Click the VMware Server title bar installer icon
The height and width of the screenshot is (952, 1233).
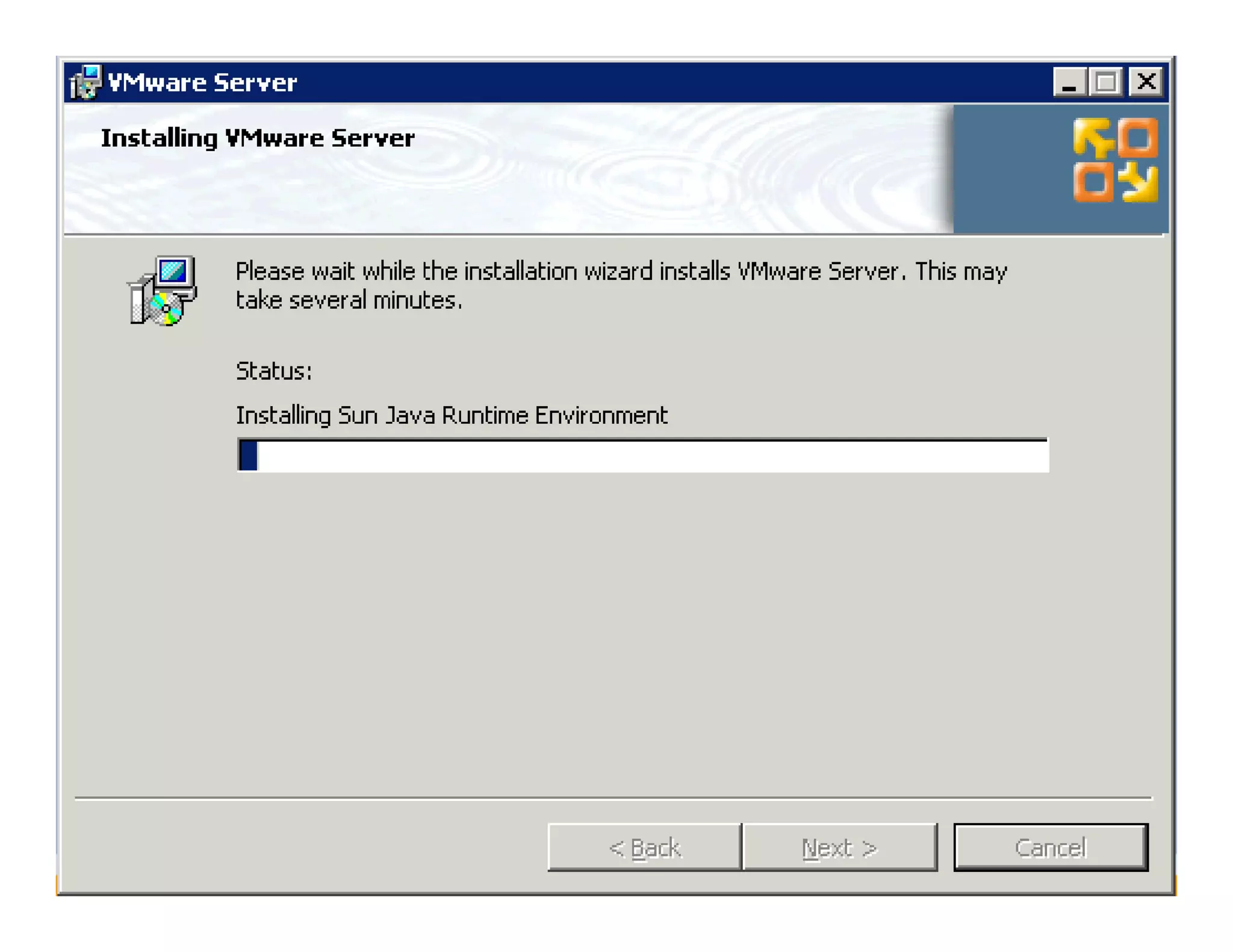[85, 82]
